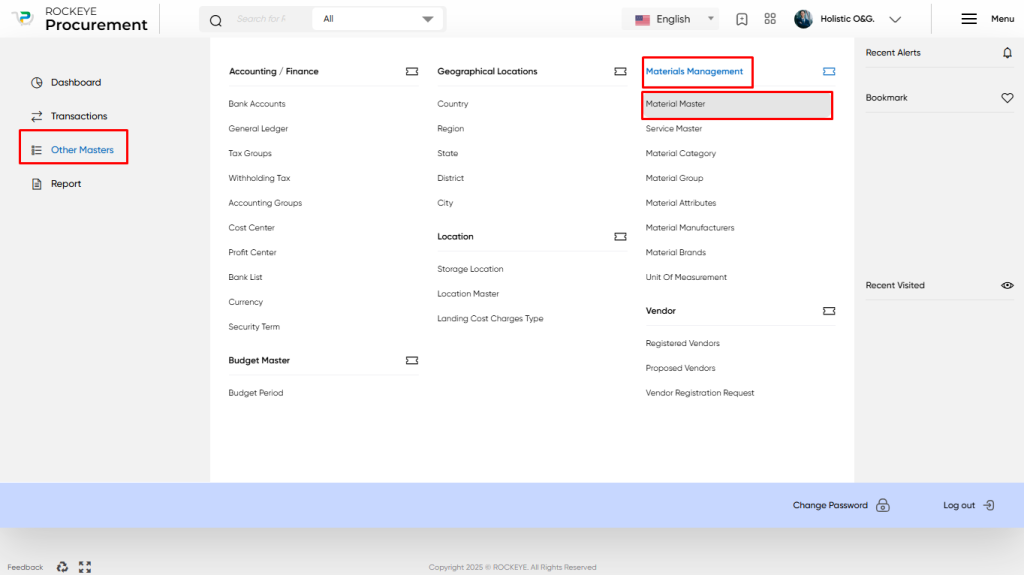Image resolution: width=1024 pixels, height=575 pixels.
Task: Click the Recent Alerts bell icon
Action: pyautogui.click(x=1007, y=53)
